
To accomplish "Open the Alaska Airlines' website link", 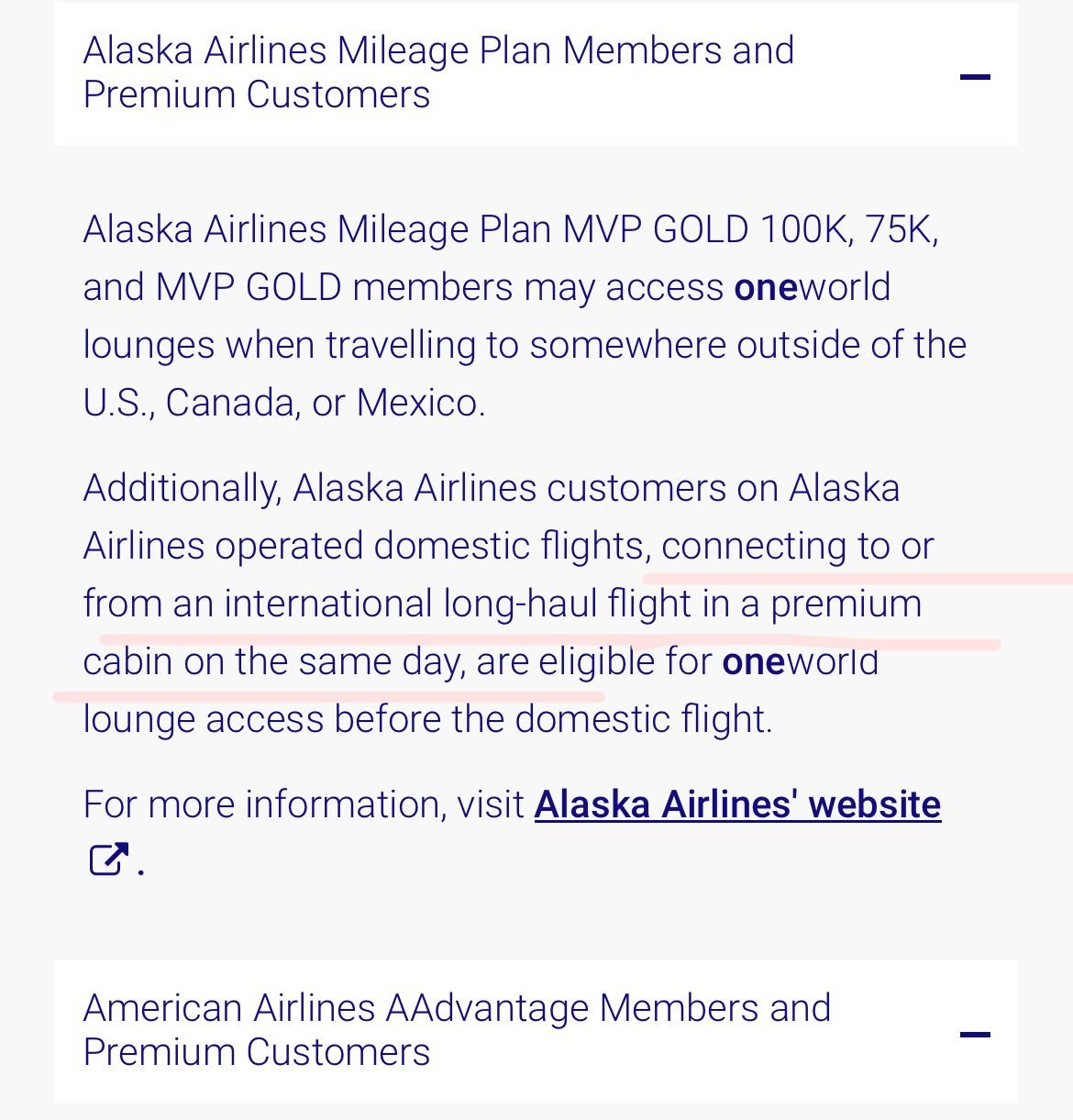I will click(737, 804).
